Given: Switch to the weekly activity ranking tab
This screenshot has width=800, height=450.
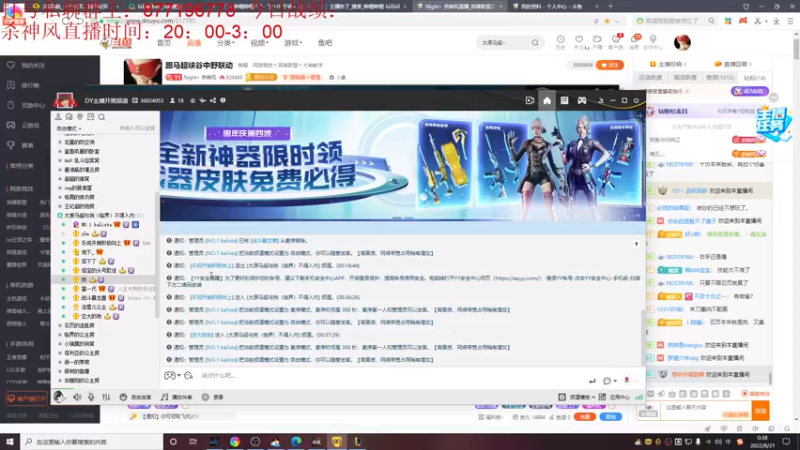Looking at the screenshot, I should click(685, 78).
